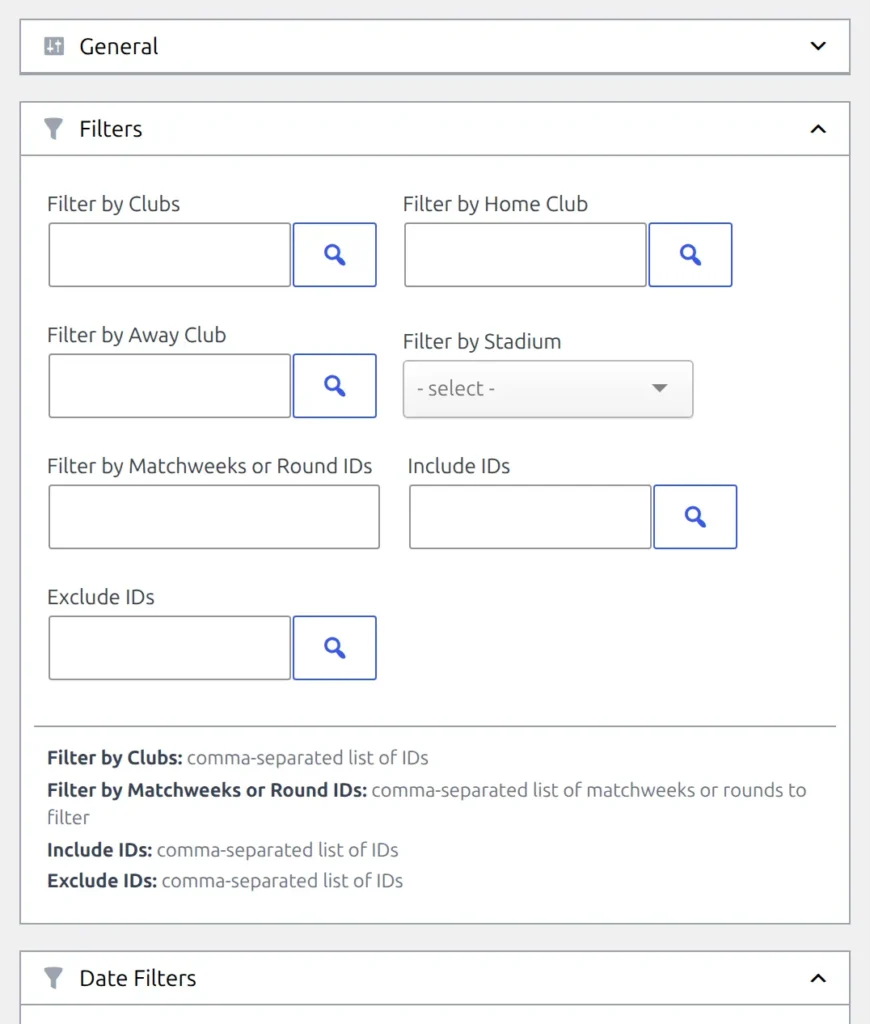Click the search icon for Filter by Clubs
Image resolution: width=870 pixels, height=1024 pixels.
point(334,255)
